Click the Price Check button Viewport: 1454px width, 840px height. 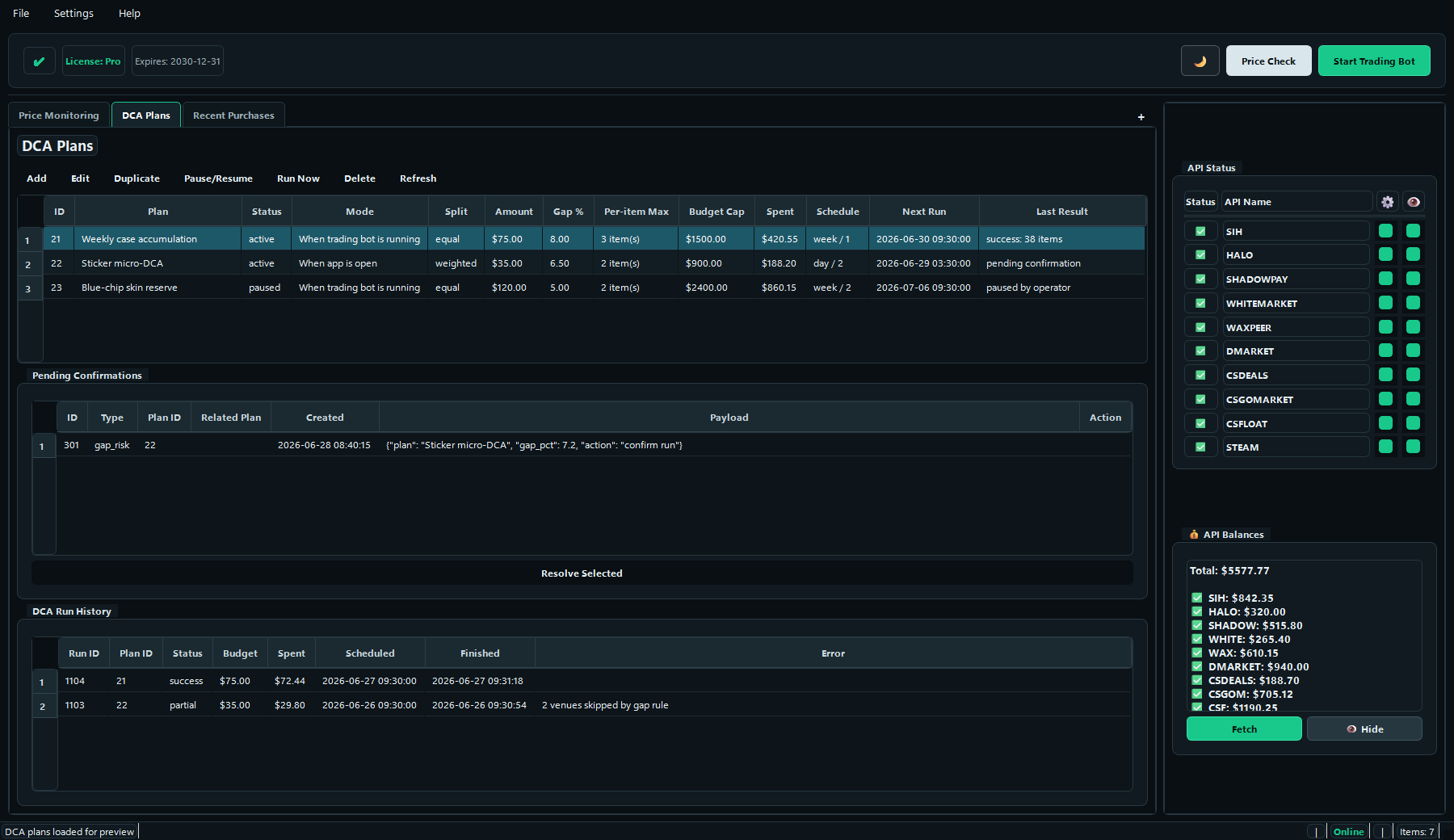(1268, 61)
